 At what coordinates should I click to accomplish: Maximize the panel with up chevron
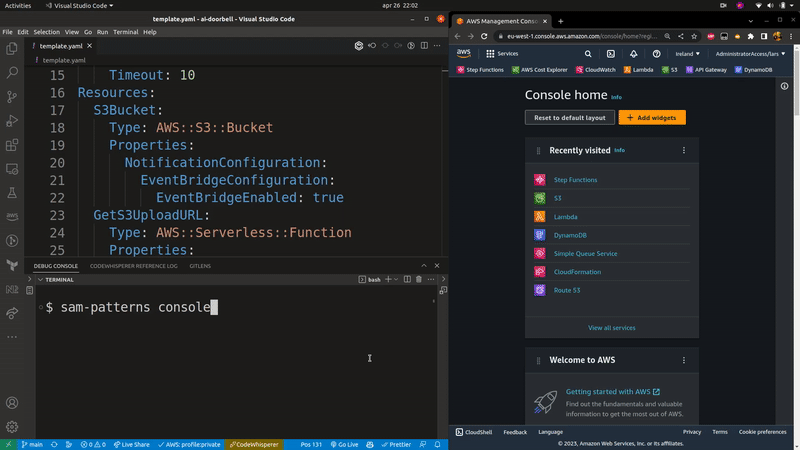pos(423,265)
